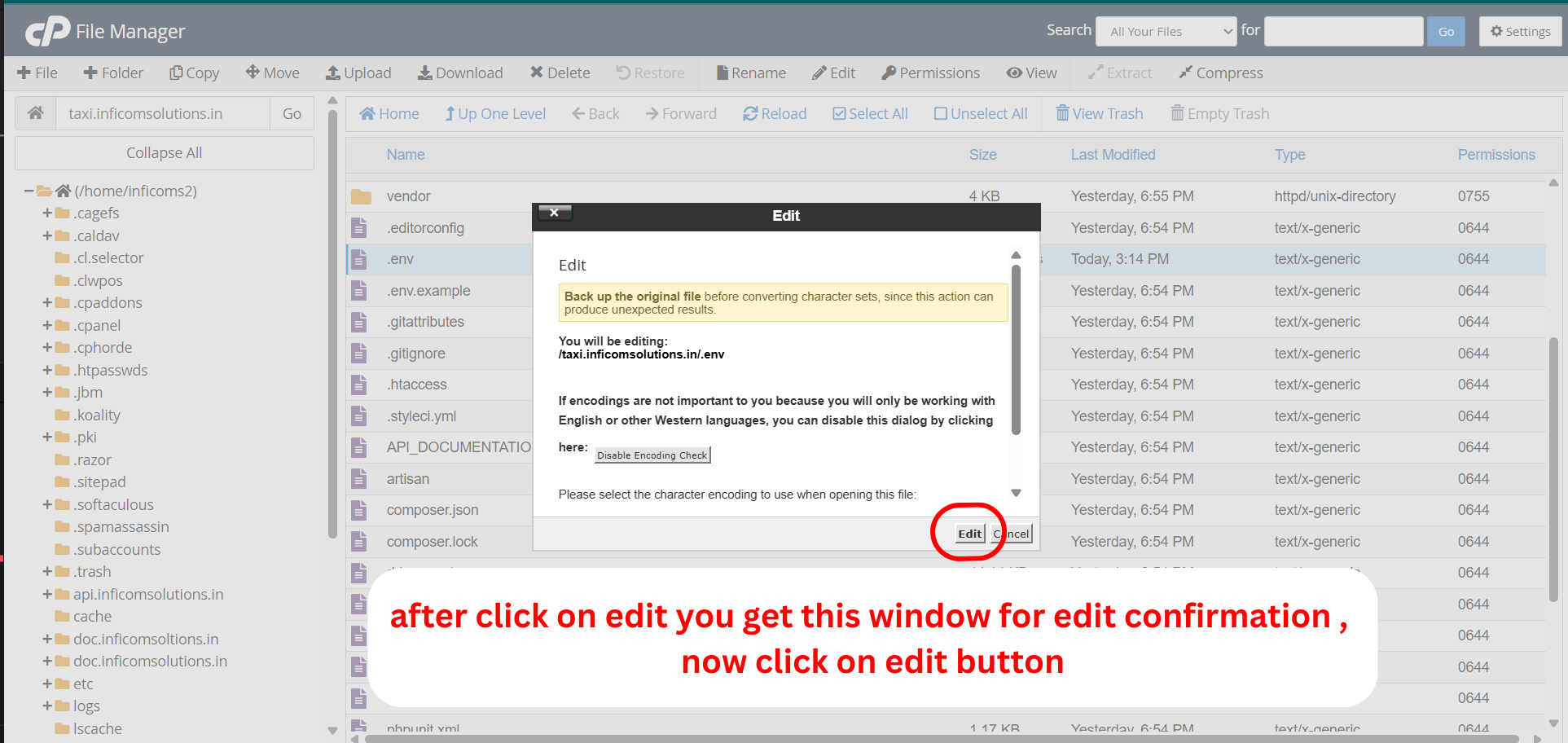The image size is (1568, 743).
Task: Expand the logs folder in the sidebar
Action: click(x=46, y=706)
